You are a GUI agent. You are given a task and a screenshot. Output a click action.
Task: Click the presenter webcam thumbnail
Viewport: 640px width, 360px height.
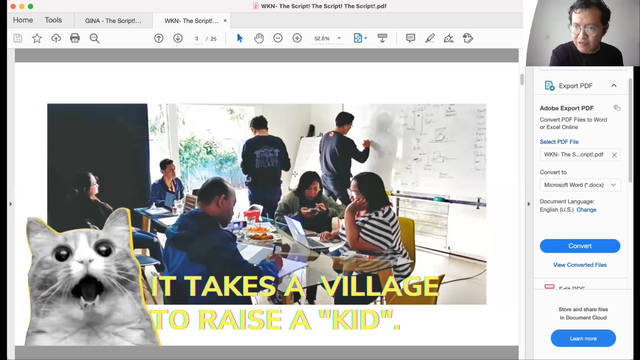(x=583, y=33)
